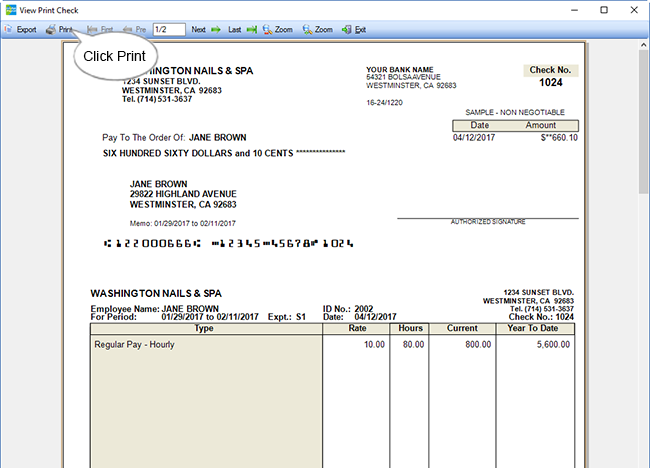The height and width of the screenshot is (468, 650).
Task: Click the Export icon in the toolbar
Action: pos(8,30)
